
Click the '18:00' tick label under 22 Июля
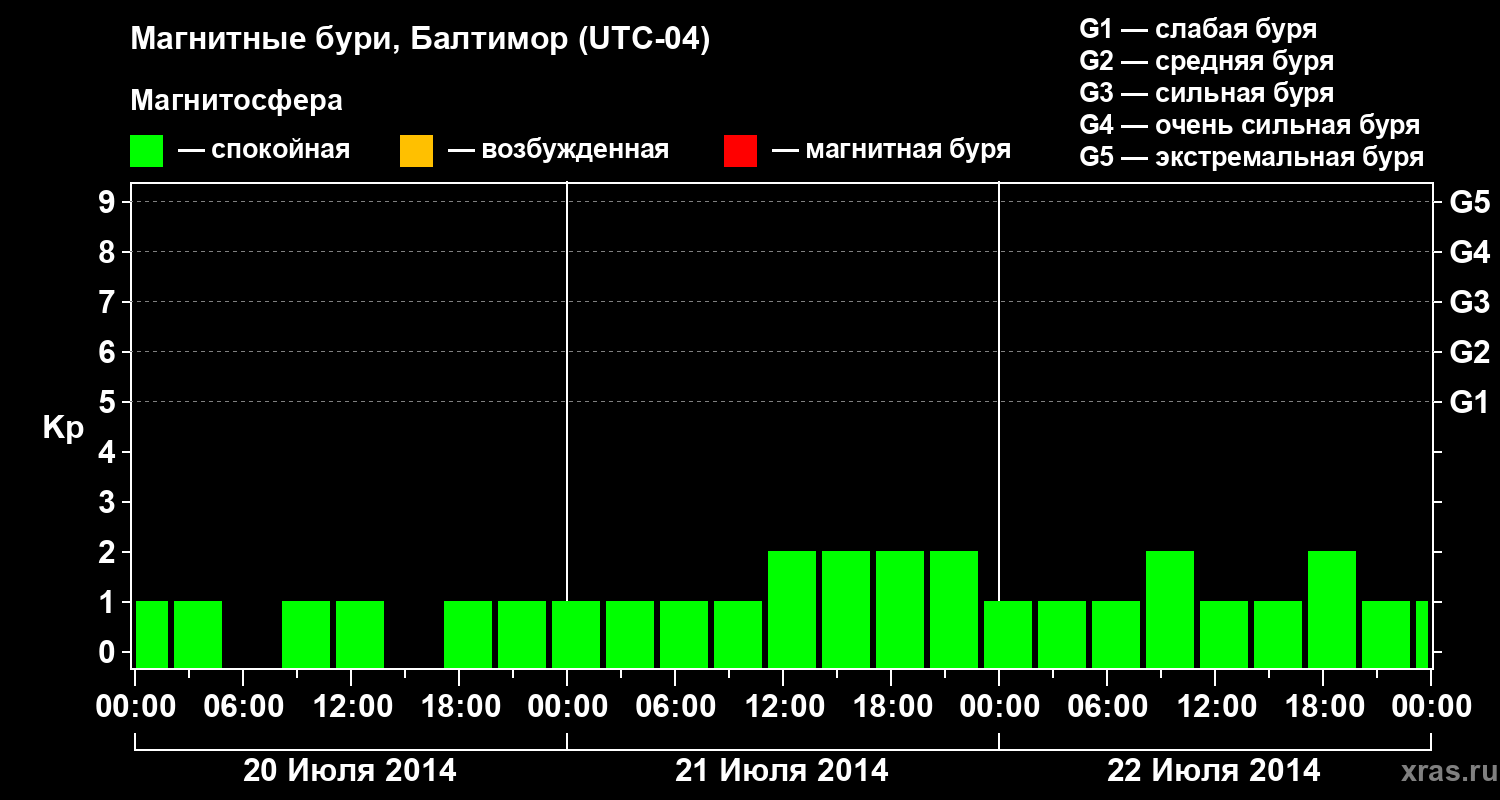tap(1323, 706)
